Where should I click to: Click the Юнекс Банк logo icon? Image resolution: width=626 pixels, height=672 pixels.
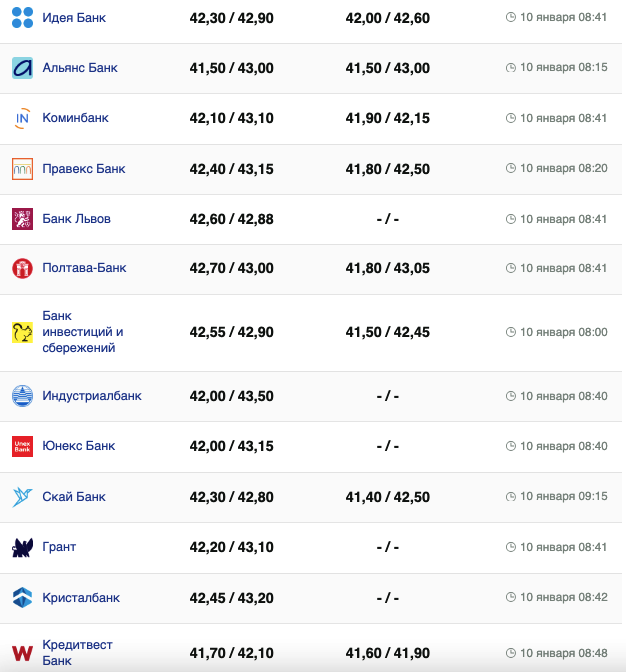pyautogui.click(x=22, y=446)
